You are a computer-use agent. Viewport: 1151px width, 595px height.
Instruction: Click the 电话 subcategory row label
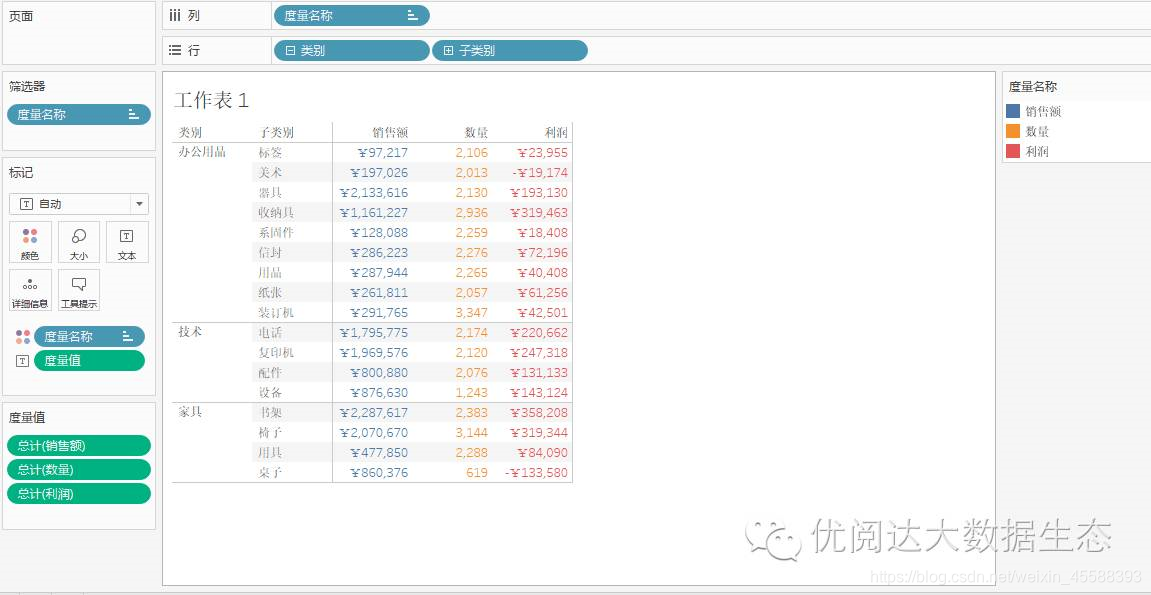(x=270, y=332)
